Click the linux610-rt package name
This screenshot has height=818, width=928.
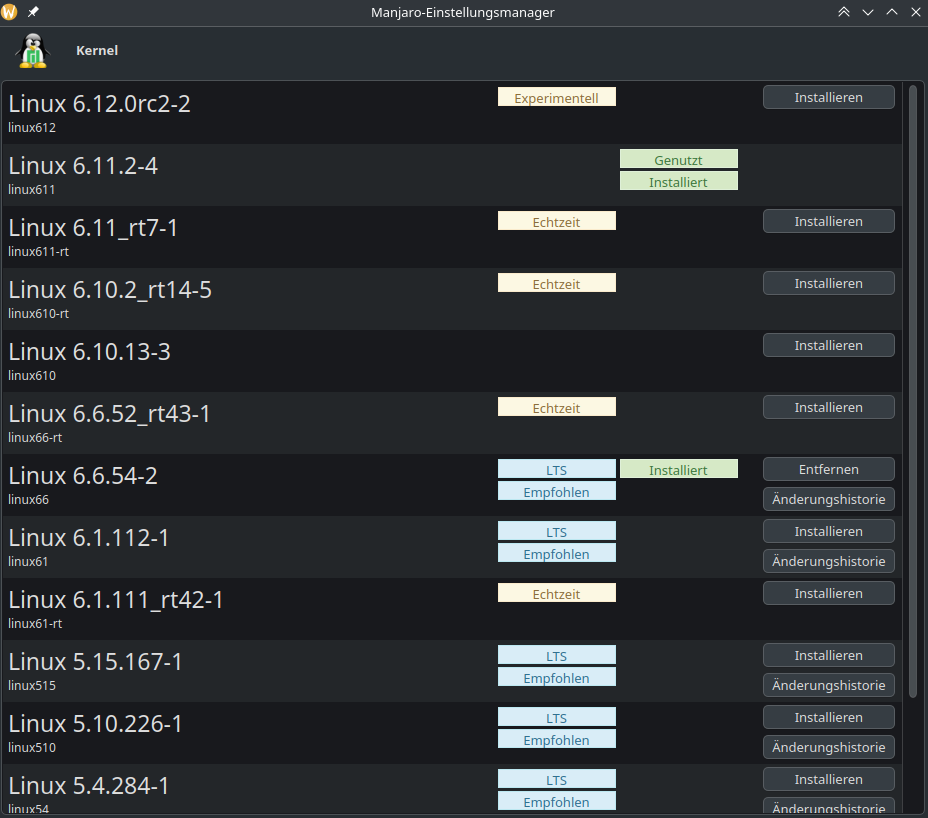pos(38,314)
